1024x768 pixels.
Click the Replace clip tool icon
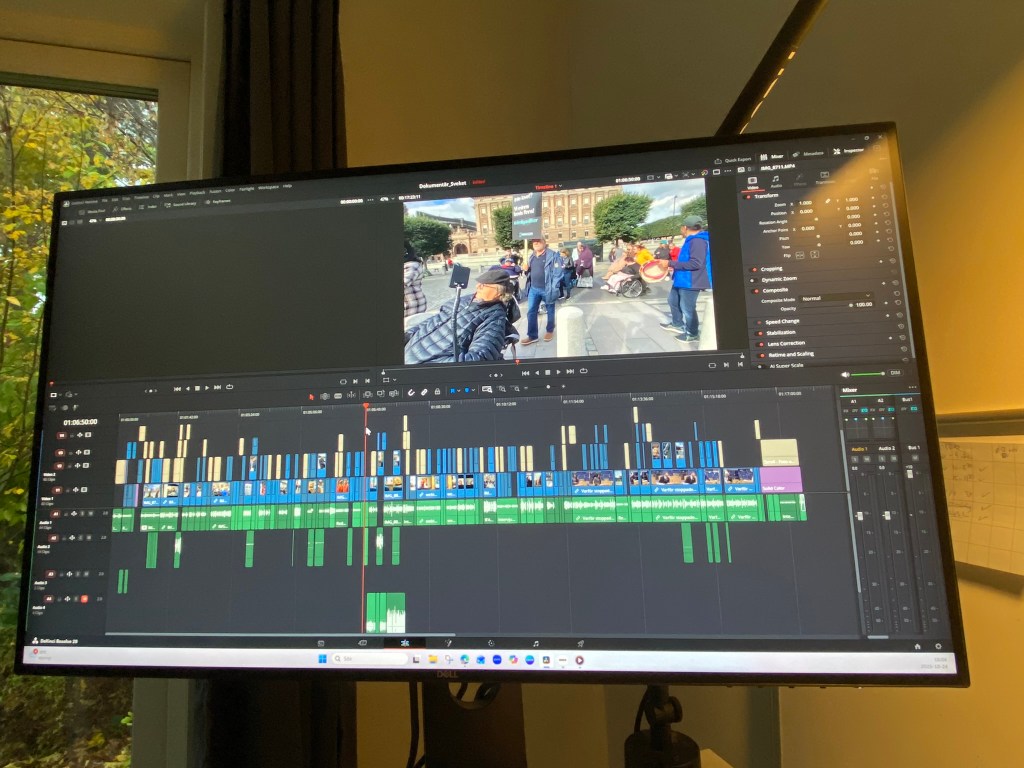click(393, 394)
